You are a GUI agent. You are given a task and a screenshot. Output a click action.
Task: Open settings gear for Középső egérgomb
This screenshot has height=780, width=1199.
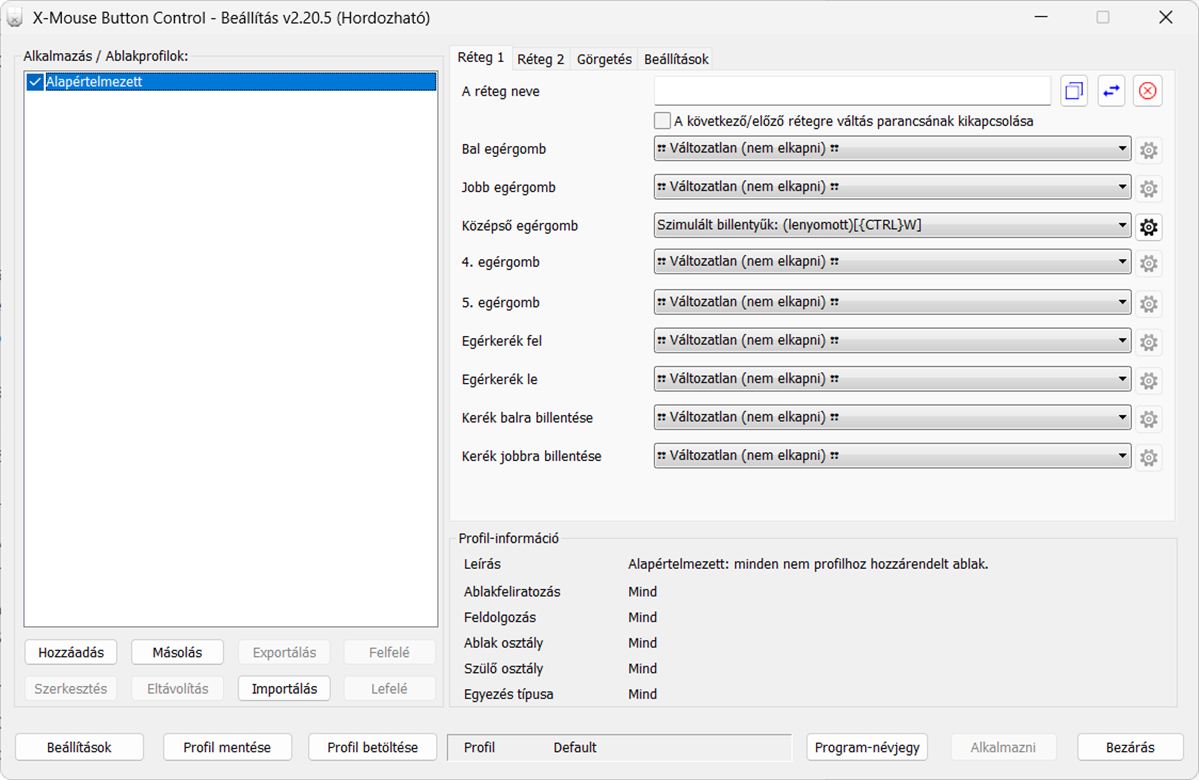click(x=1148, y=226)
